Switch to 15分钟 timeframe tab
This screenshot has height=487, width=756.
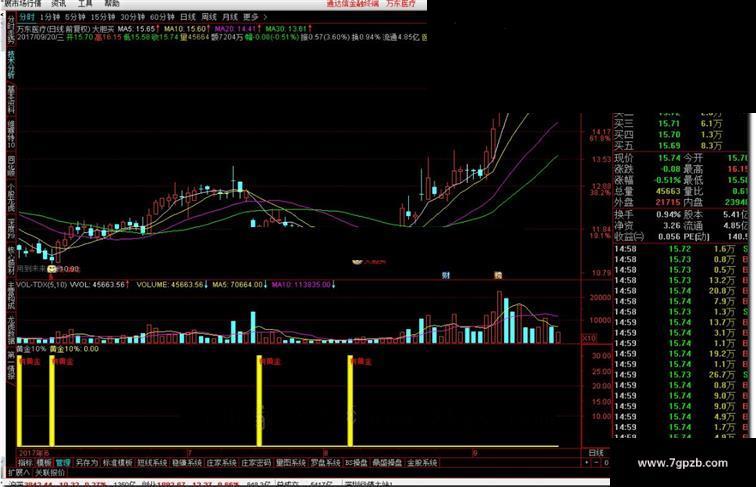(103, 17)
